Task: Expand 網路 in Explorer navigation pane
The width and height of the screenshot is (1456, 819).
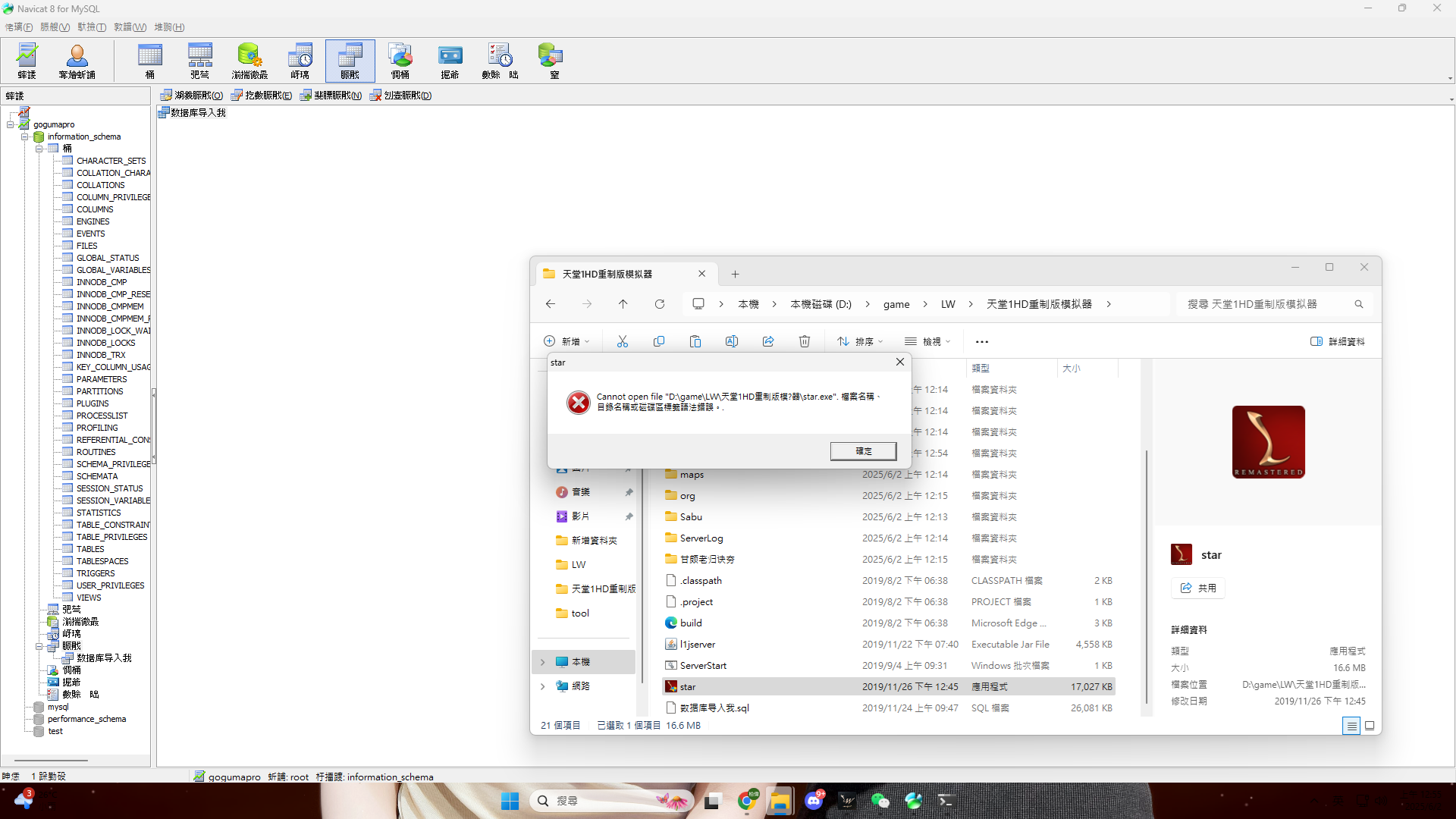Action: (543, 686)
